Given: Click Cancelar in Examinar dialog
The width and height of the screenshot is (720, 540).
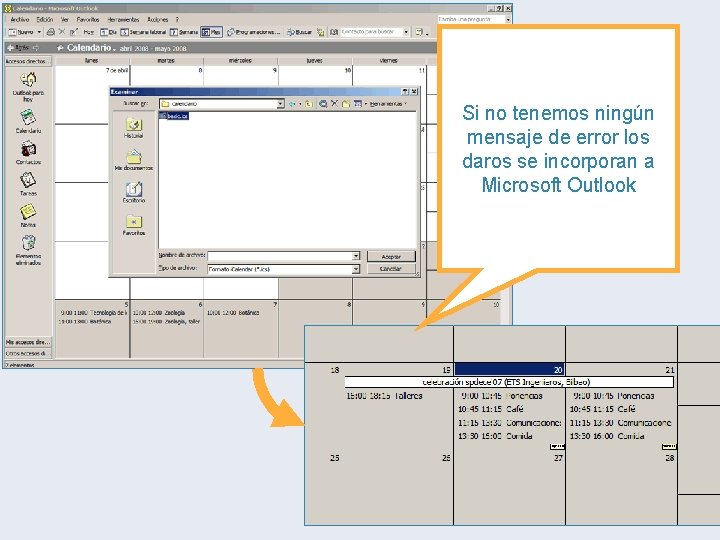Looking at the screenshot, I should [x=391, y=269].
